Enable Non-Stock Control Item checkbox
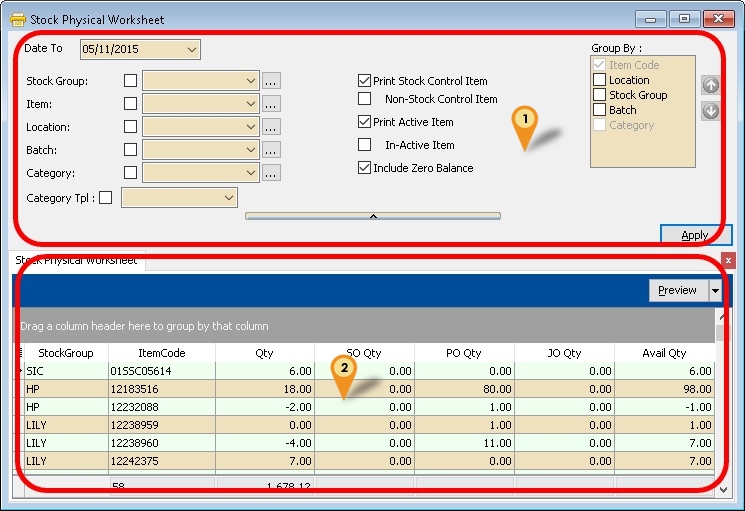The image size is (745, 511). [365, 99]
